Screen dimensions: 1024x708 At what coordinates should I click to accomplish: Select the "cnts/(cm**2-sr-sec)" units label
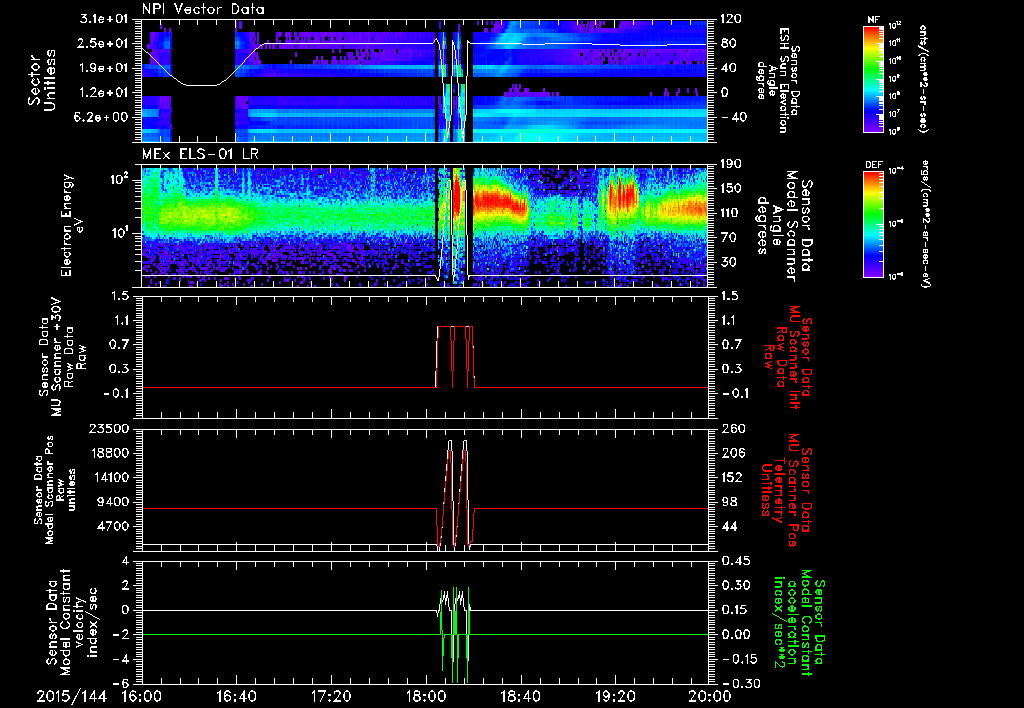point(923,78)
